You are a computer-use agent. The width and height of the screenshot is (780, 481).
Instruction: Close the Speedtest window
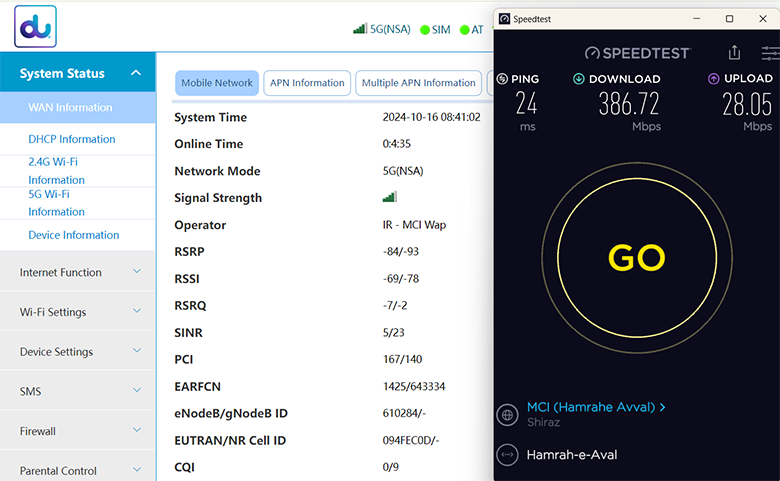coord(763,19)
